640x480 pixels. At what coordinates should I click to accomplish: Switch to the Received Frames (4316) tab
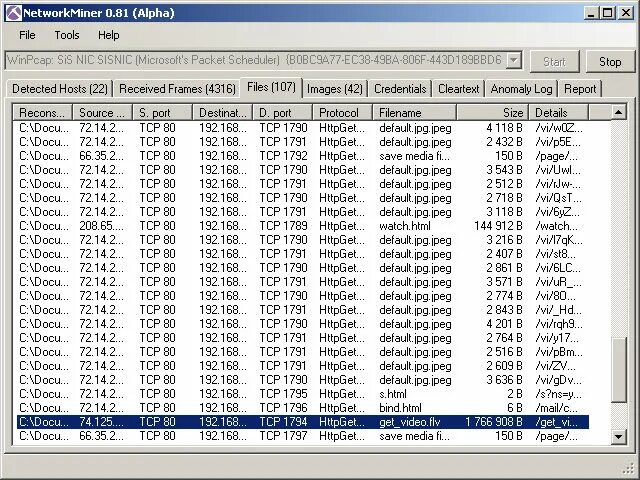coord(178,89)
